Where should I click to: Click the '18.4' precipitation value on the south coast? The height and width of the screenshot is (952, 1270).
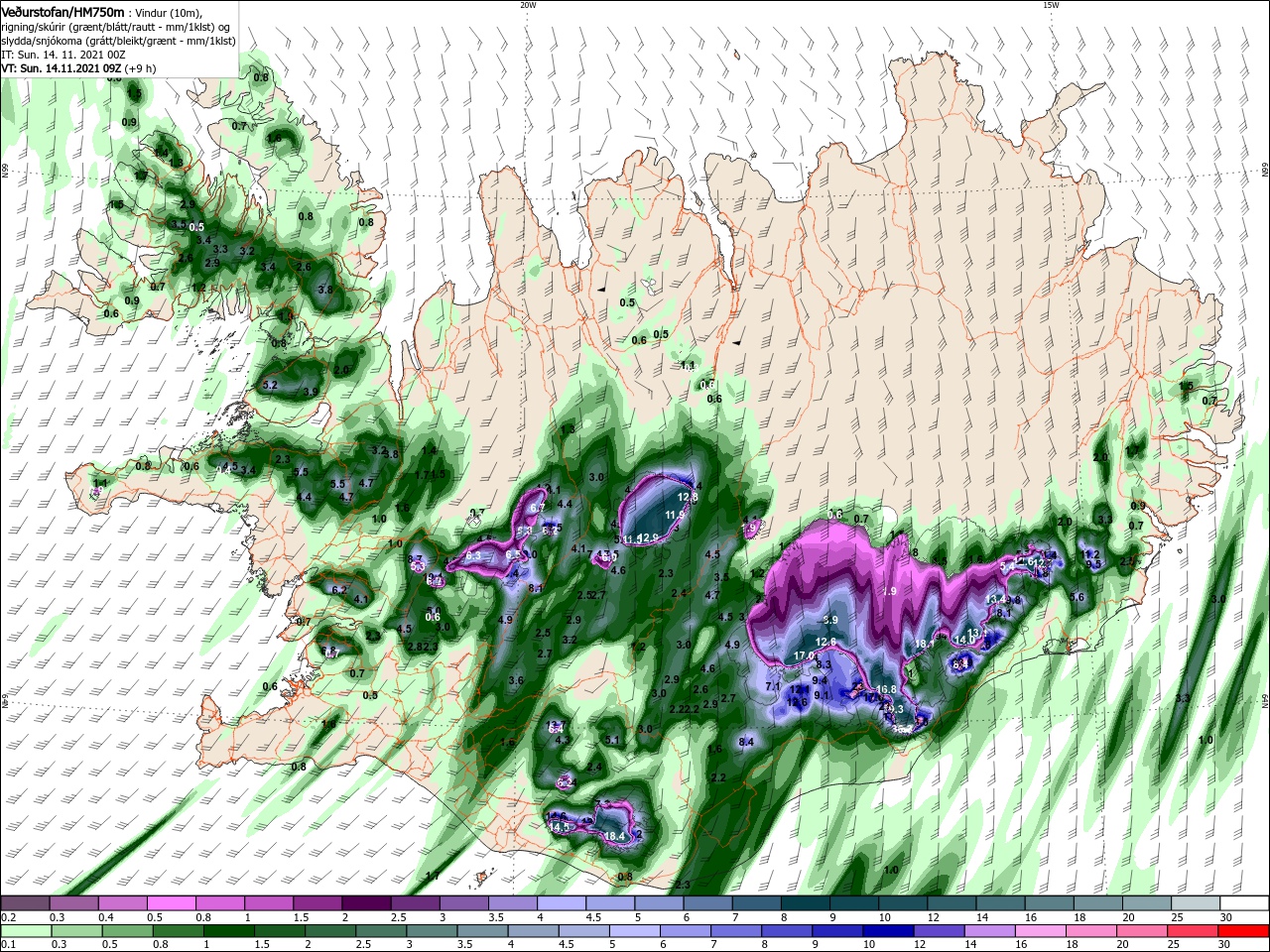(614, 836)
